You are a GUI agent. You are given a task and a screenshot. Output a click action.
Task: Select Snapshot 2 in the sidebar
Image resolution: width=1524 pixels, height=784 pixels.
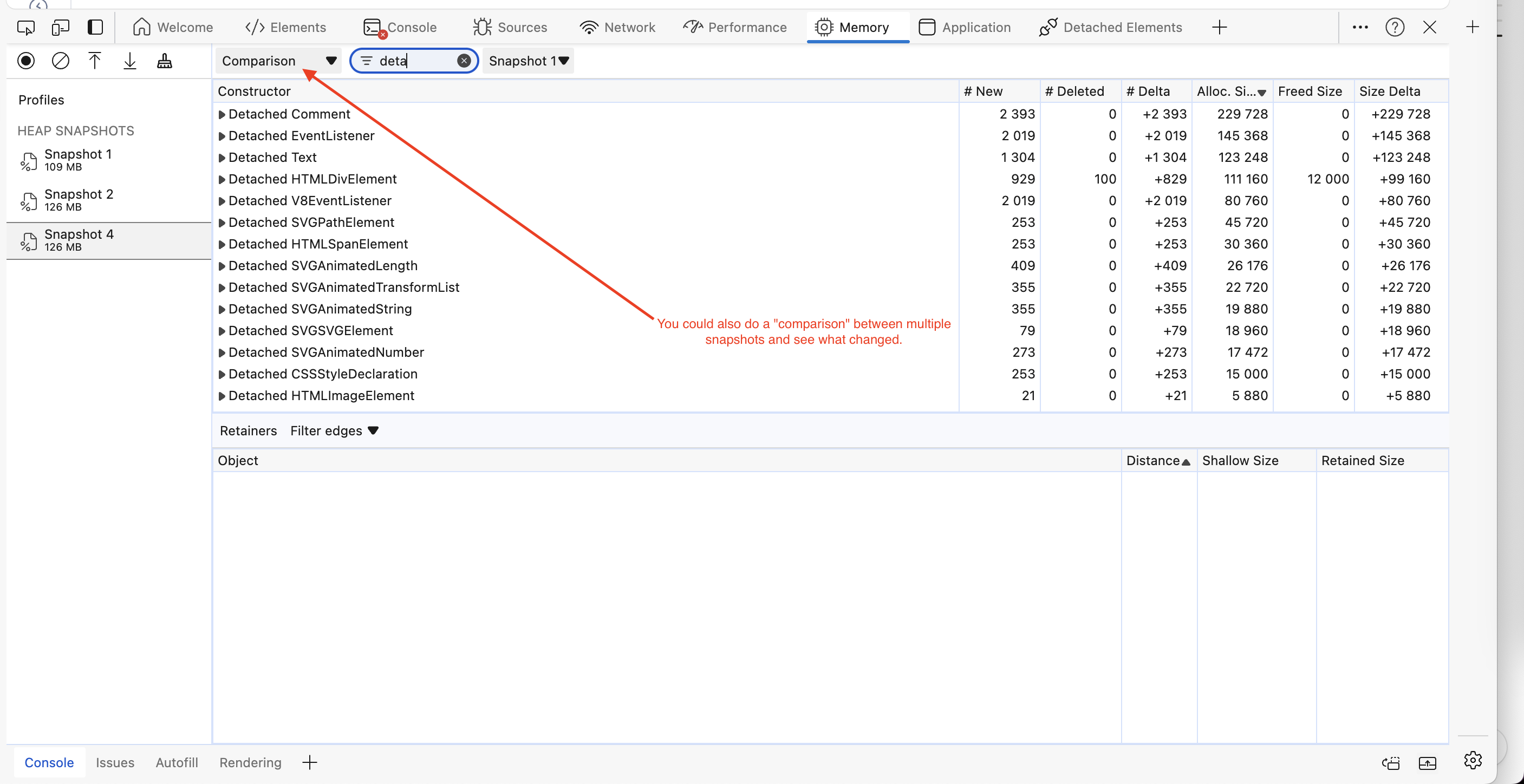tap(77, 200)
